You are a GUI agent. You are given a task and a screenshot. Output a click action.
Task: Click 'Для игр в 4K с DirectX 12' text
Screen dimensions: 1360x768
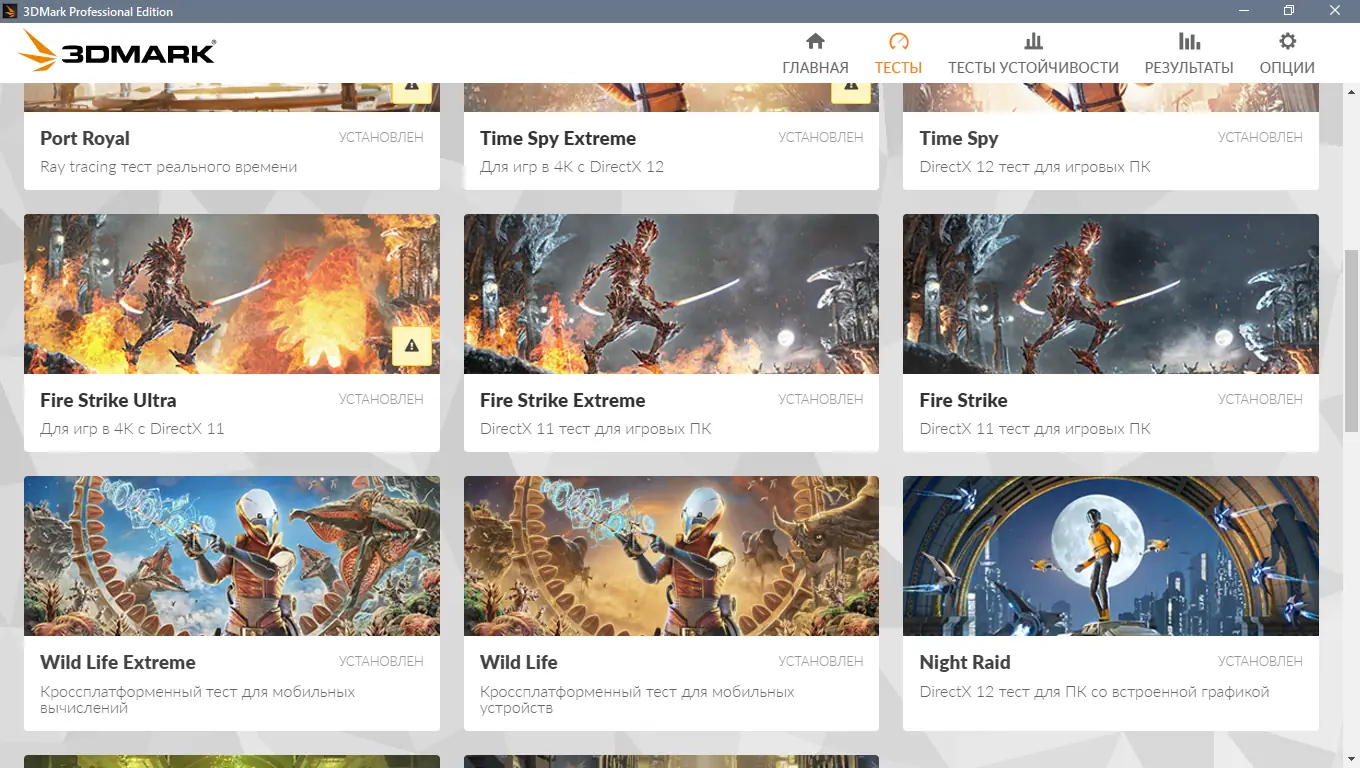pyautogui.click(x=572, y=167)
